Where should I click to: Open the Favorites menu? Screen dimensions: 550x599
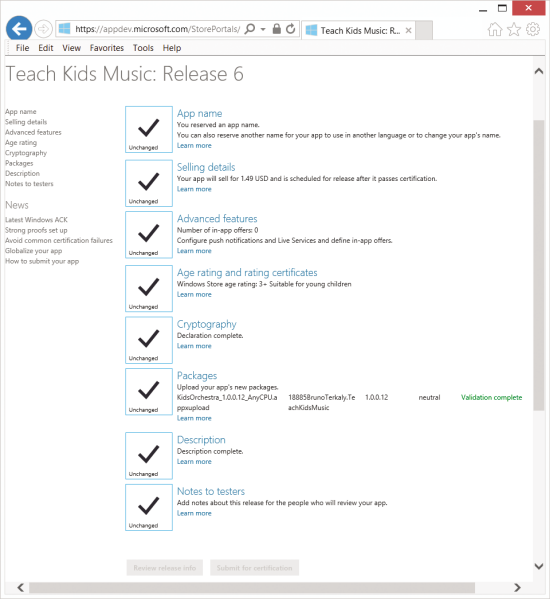coord(107,48)
